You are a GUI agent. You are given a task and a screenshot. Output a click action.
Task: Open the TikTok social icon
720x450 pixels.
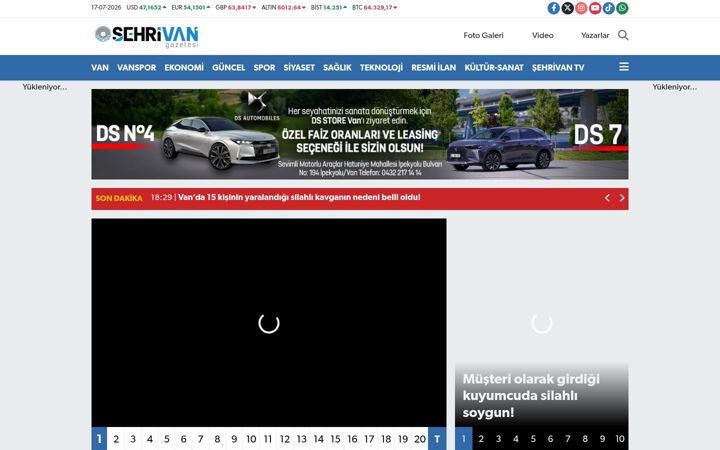[x=608, y=8]
